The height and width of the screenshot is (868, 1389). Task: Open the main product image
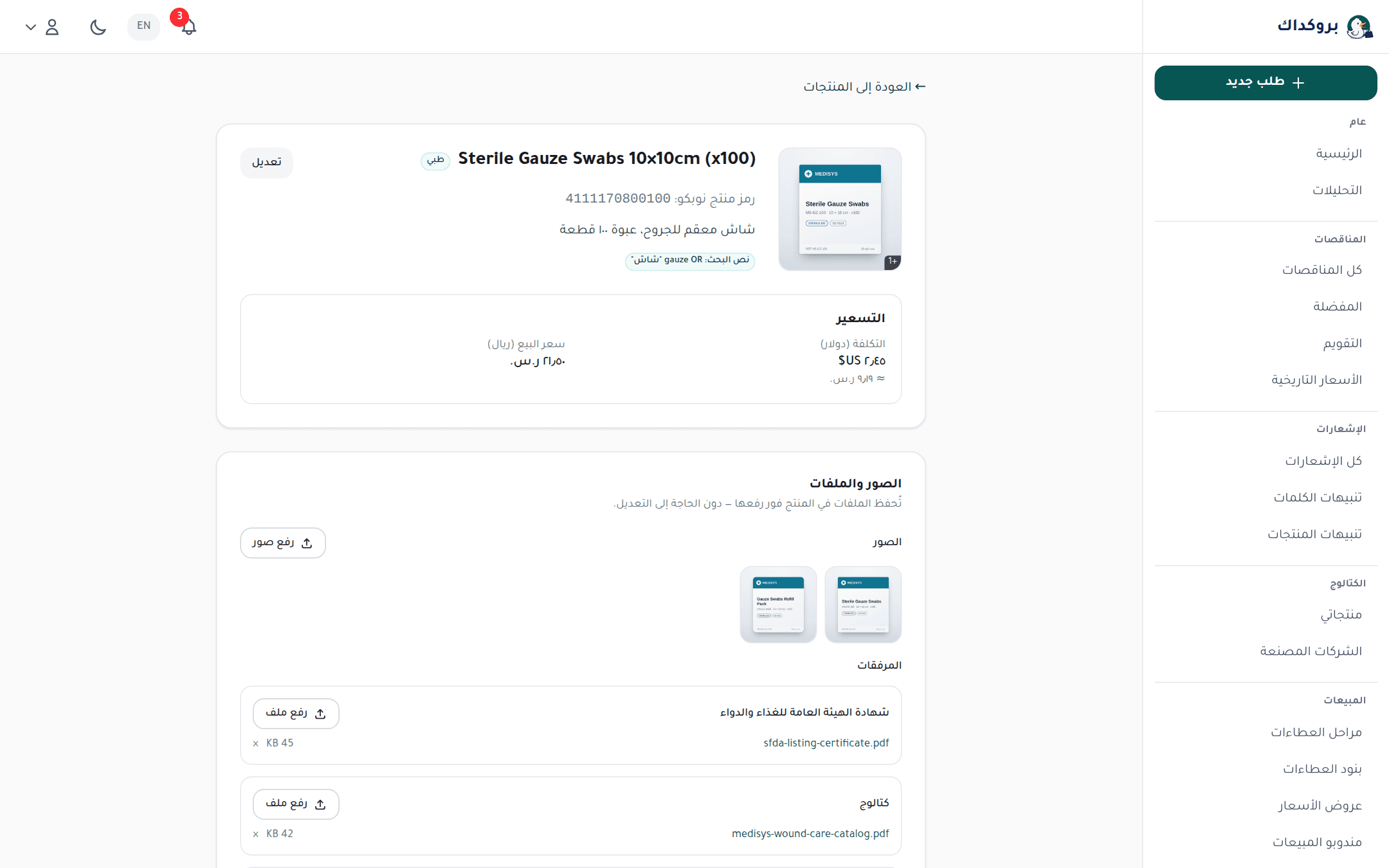click(840, 209)
